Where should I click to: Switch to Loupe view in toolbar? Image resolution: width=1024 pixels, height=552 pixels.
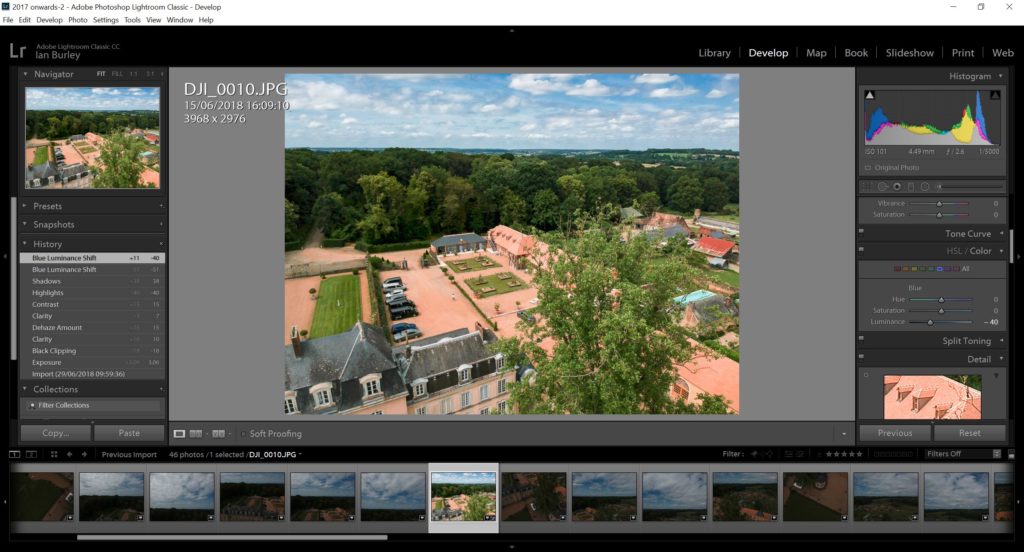click(179, 434)
